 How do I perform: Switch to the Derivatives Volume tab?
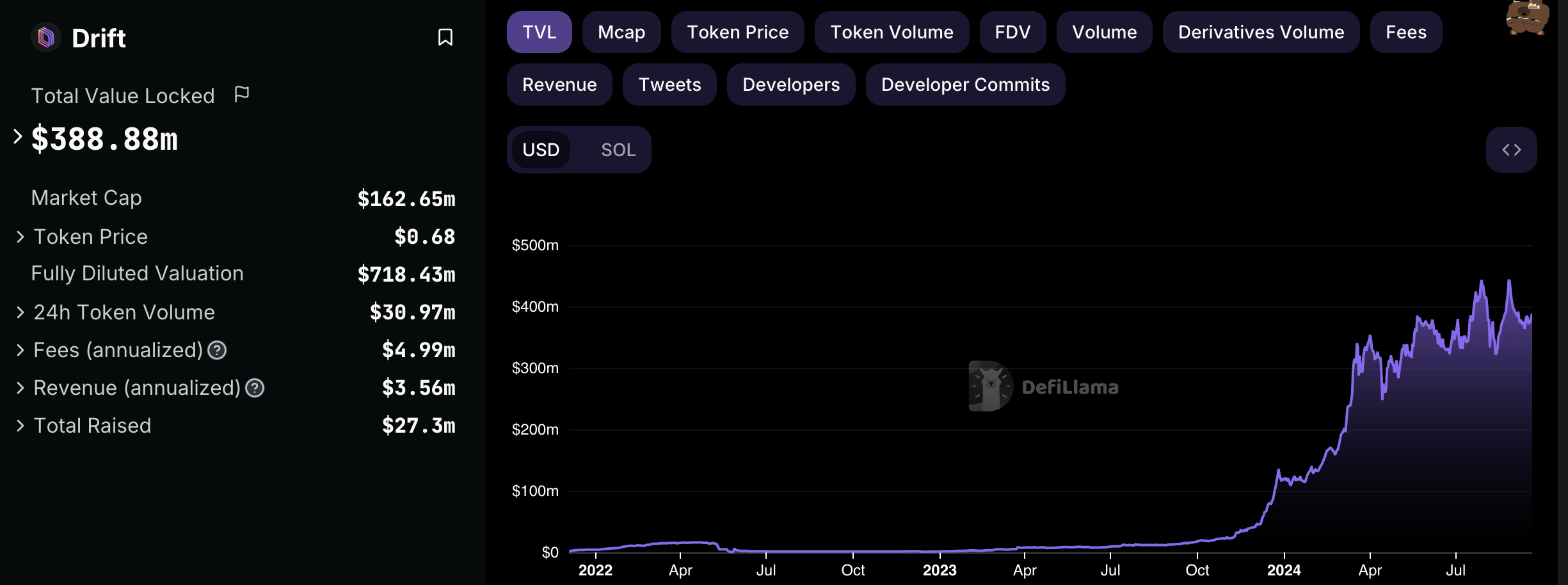1261,32
